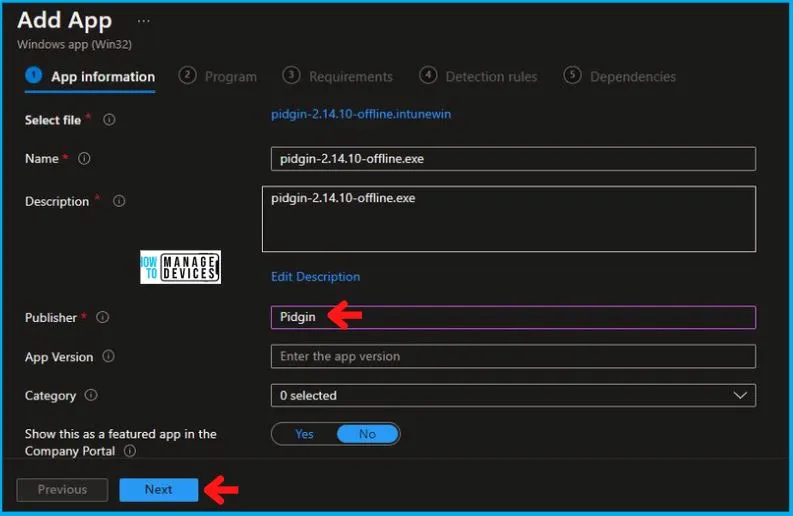793x516 pixels.
Task: Click the Edit Description link
Action: 315,277
